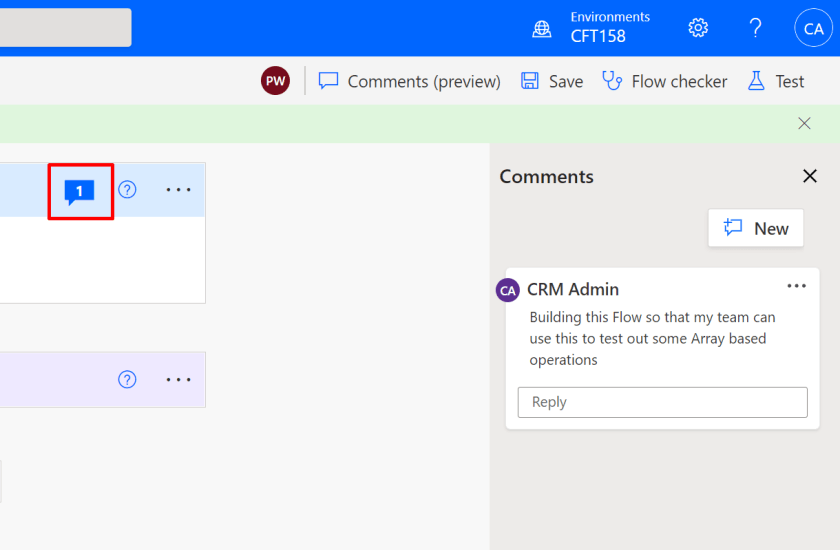The height and width of the screenshot is (550, 840).
Task: Click the CRM Admin avatar in the comment
Action: pos(508,290)
